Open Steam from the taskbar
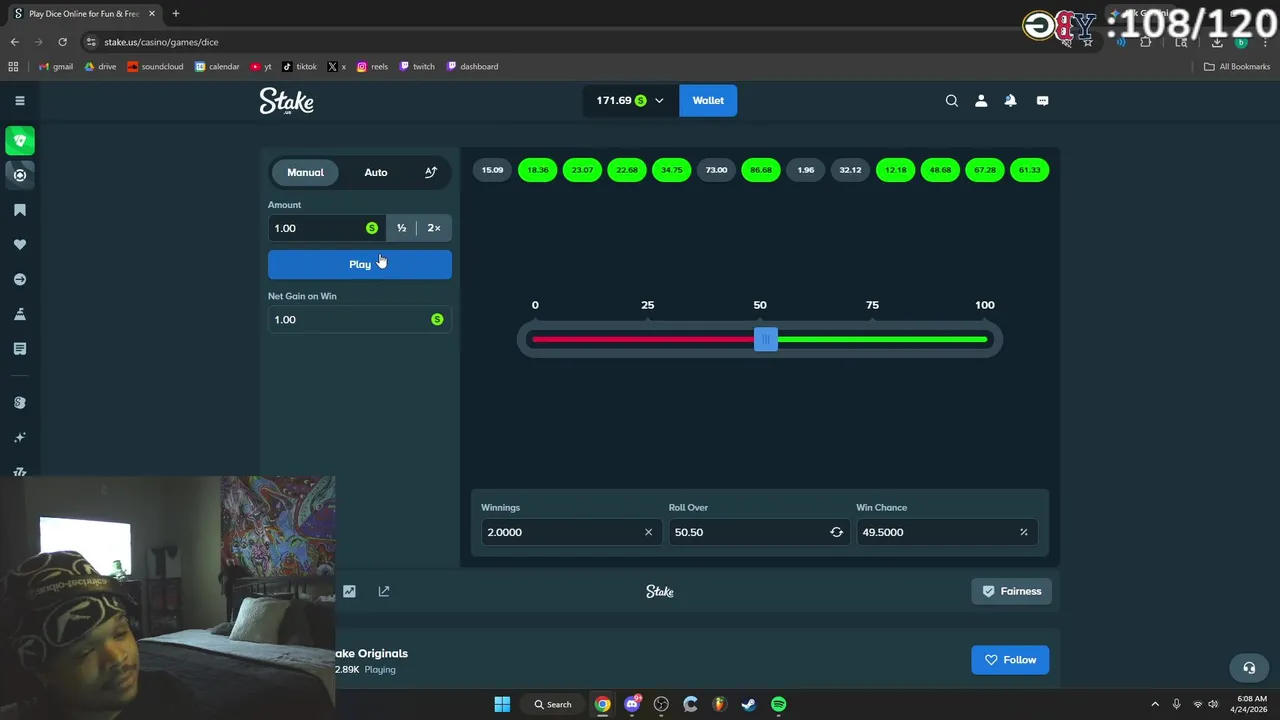Screen dimensions: 1280x720 [x=748, y=704]
